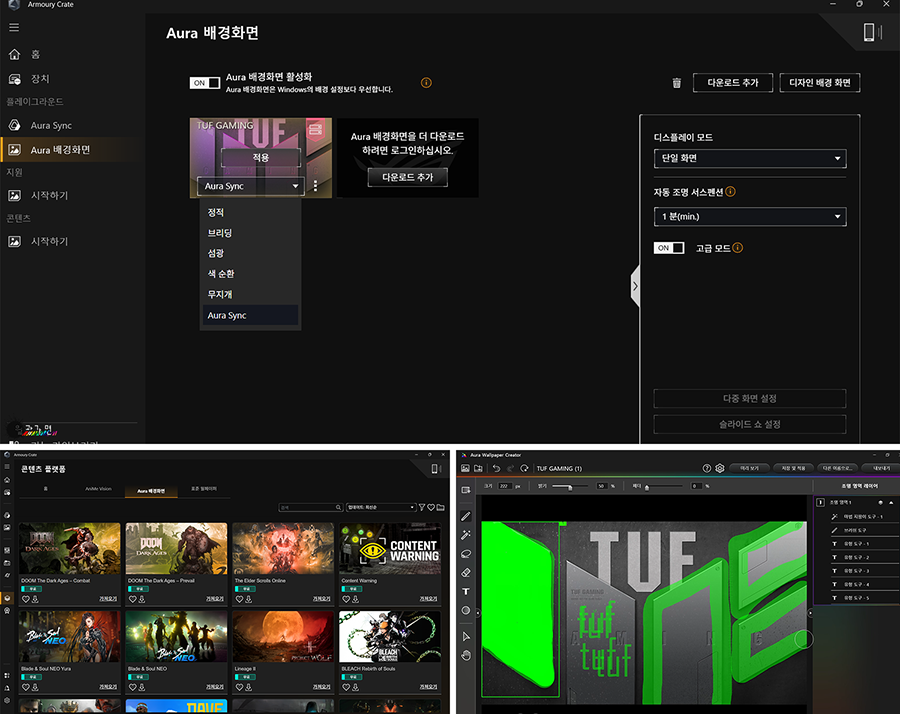The image size is (900, 714).
Task: Click 다운로드 추가 in the login prompt card
Action: pos(408,177)
